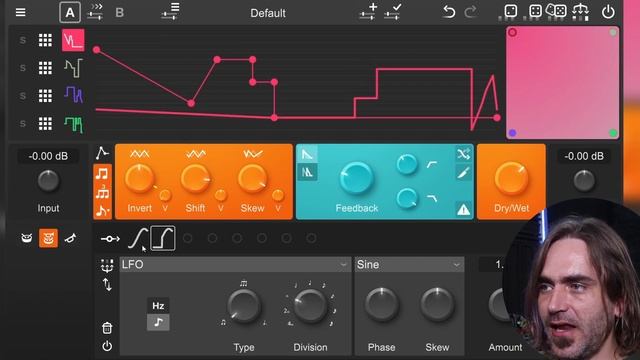Select the envelope curve mode icon

point(102,153)
